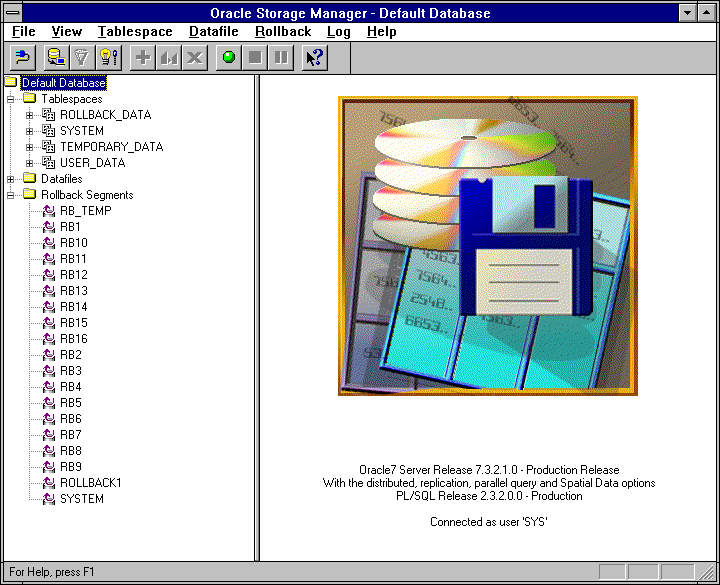Expand the Datafiles folder node
Viewport: 720px width, 585px height.
coord(11,179)
